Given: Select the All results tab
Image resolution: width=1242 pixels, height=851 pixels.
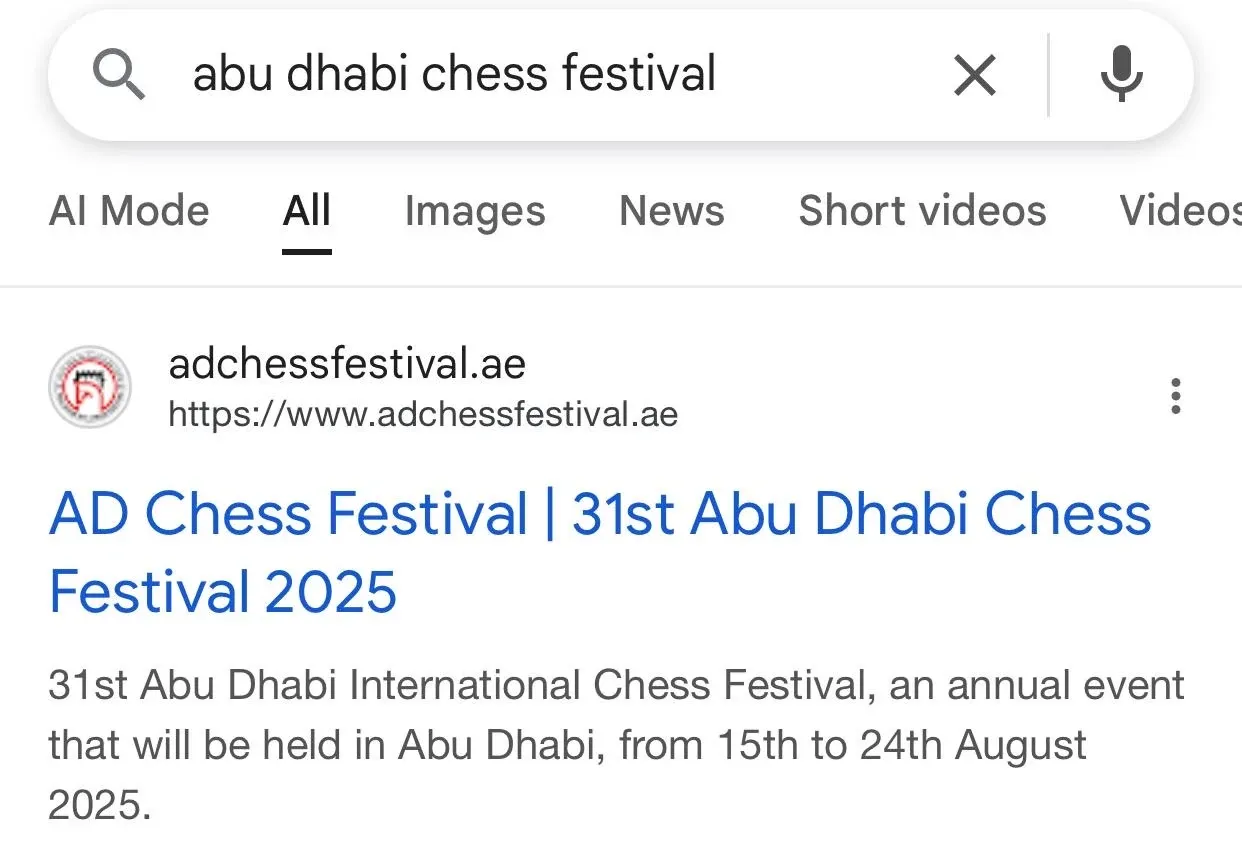Looking at the screenshot, I should point(307,211).
